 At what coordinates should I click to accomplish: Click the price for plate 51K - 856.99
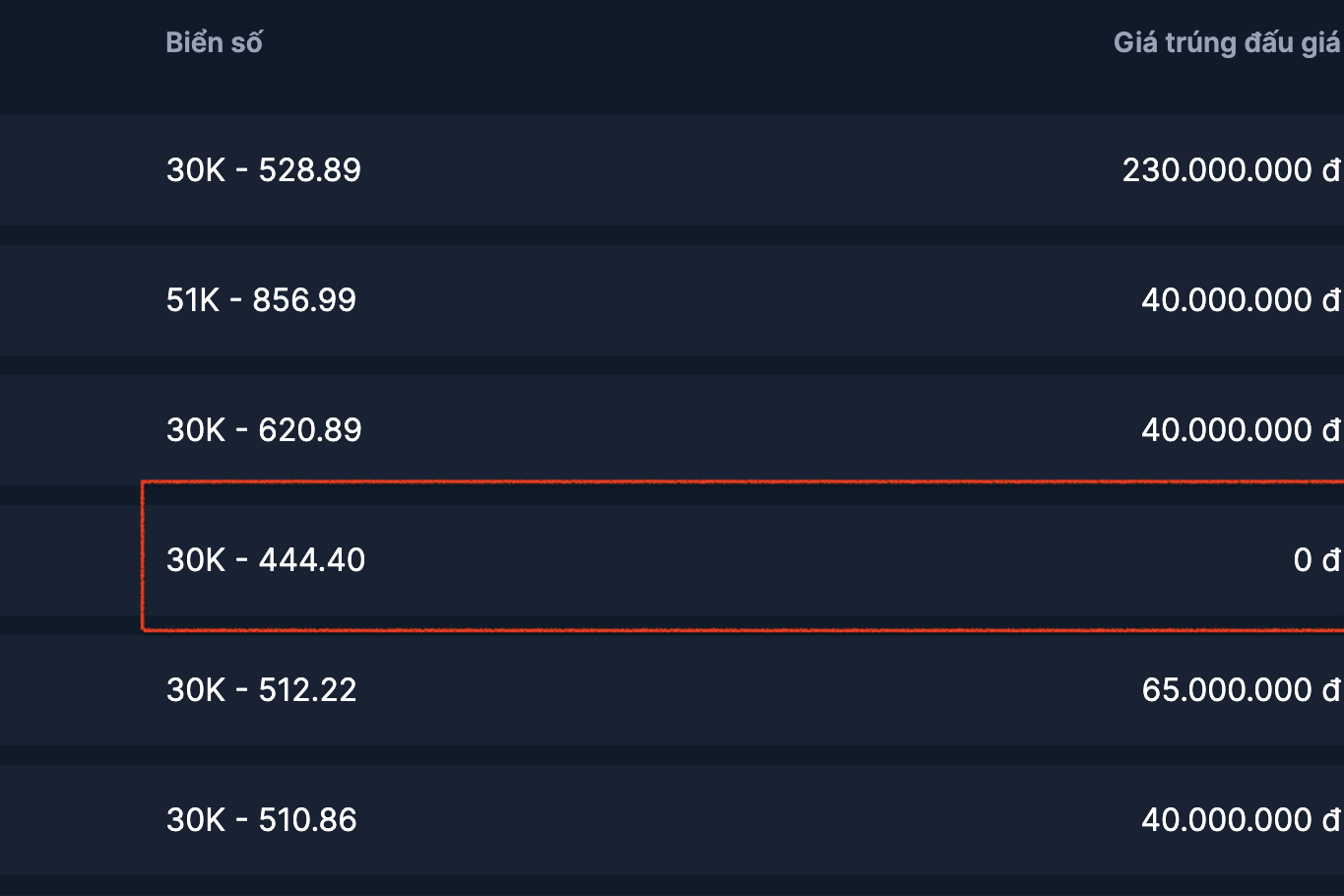[1241, 300]
